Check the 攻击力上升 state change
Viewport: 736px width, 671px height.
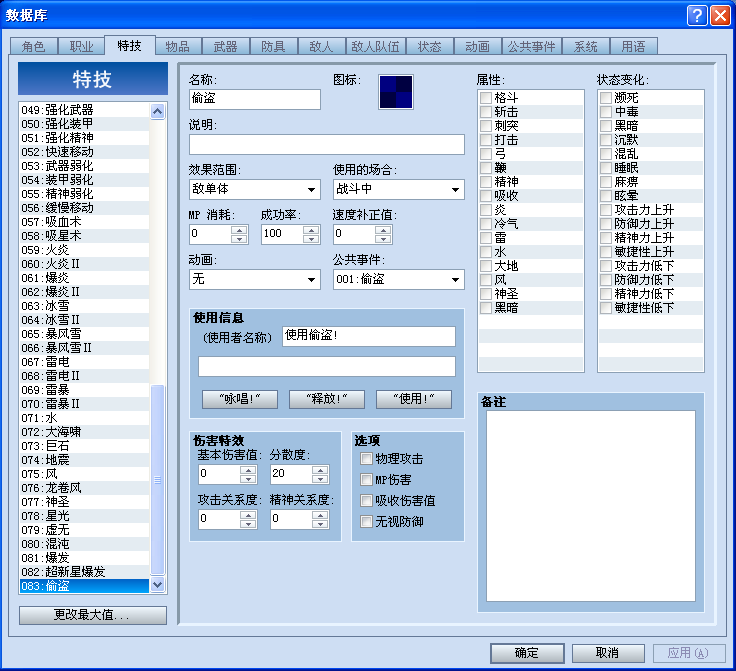(606, 210)
